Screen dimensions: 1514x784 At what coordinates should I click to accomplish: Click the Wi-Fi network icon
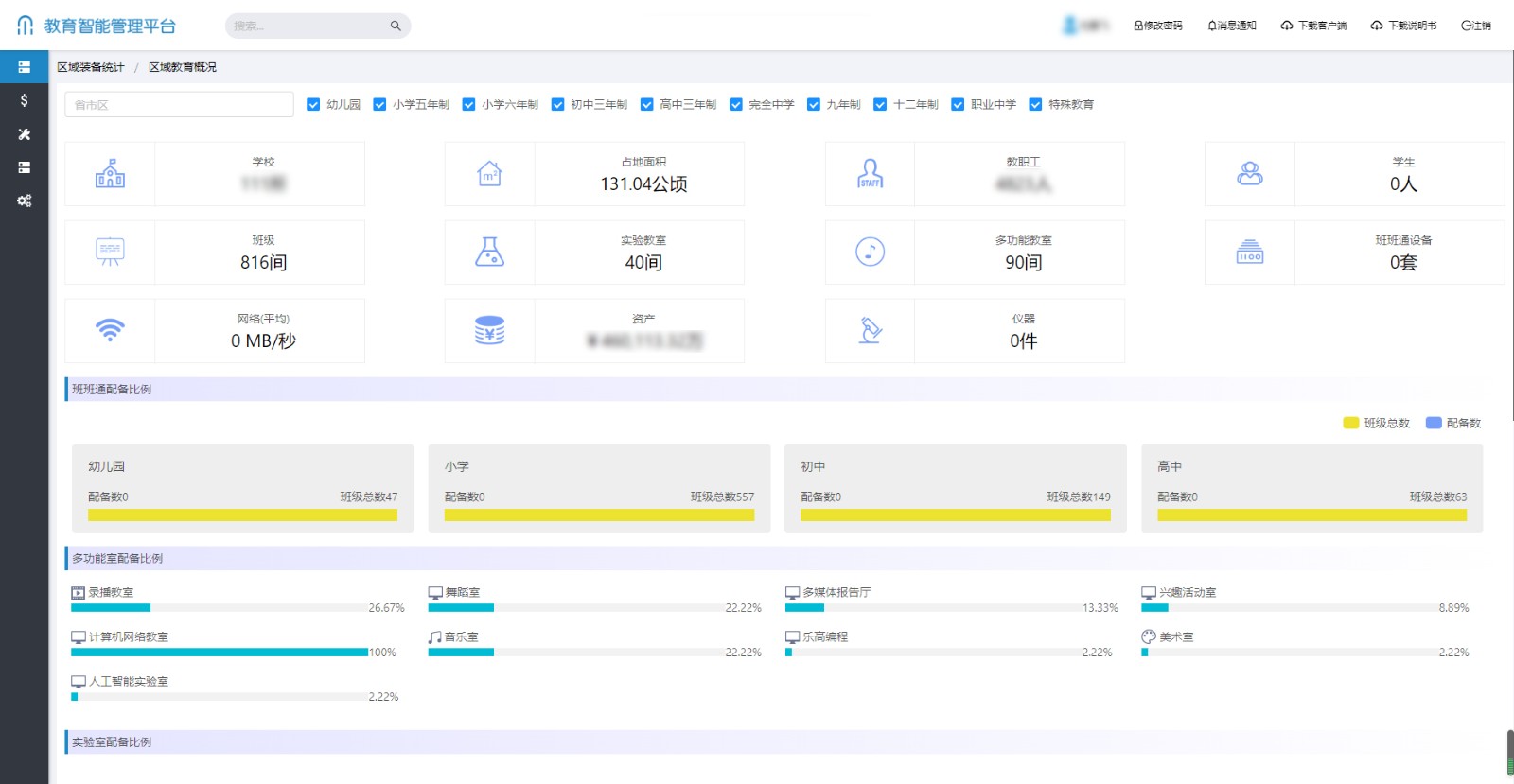point(110,331)
